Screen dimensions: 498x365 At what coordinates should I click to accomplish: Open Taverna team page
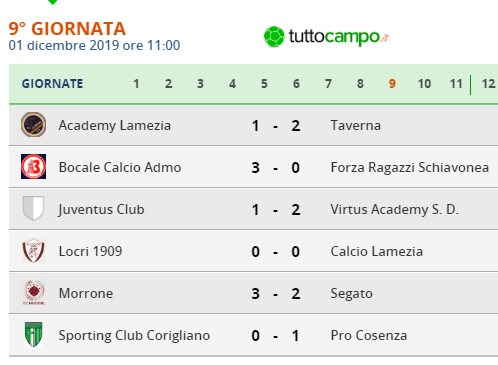(x=356, y=125)
